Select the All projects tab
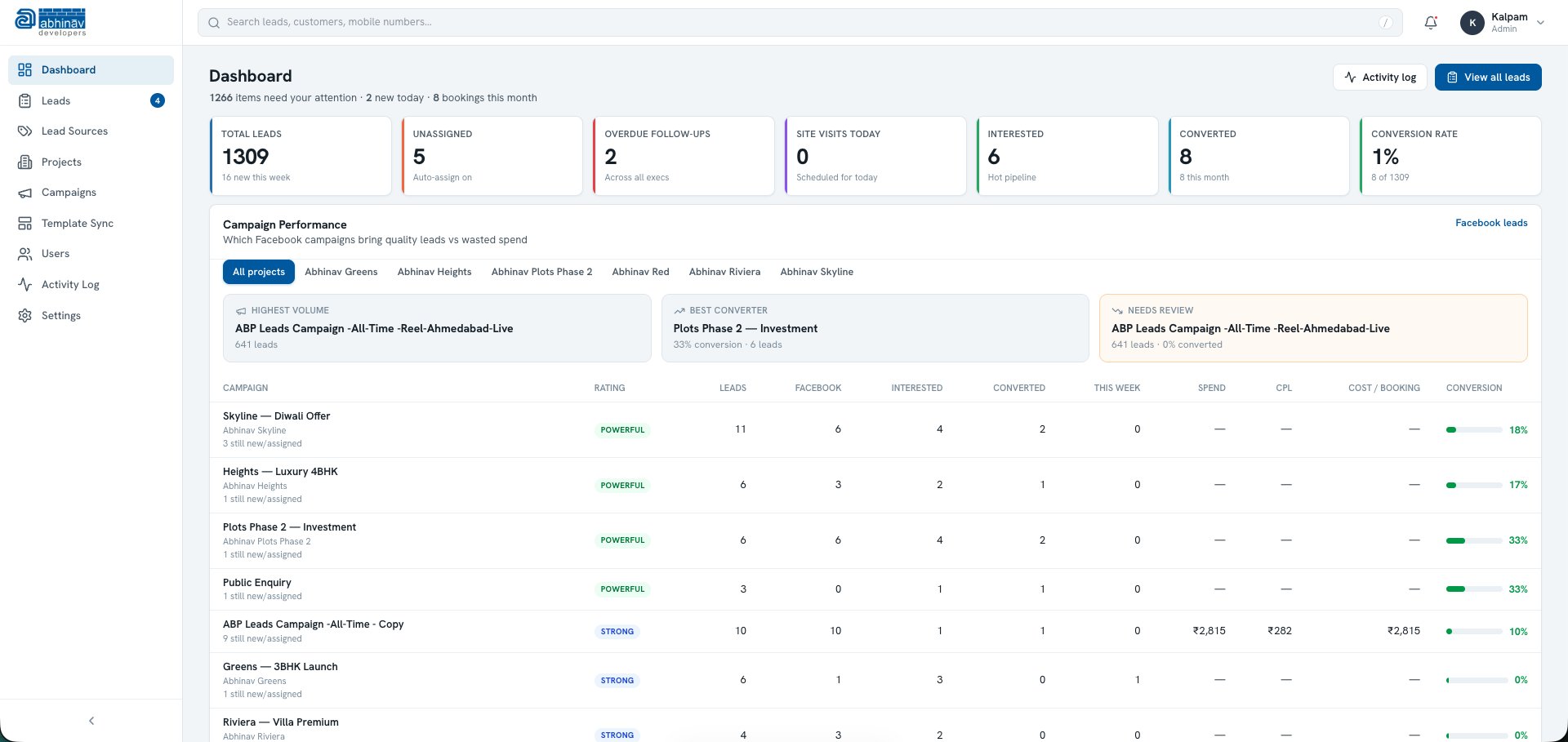Image resolution: width=1568 pixels, height=742 pixels. (259, 272)
